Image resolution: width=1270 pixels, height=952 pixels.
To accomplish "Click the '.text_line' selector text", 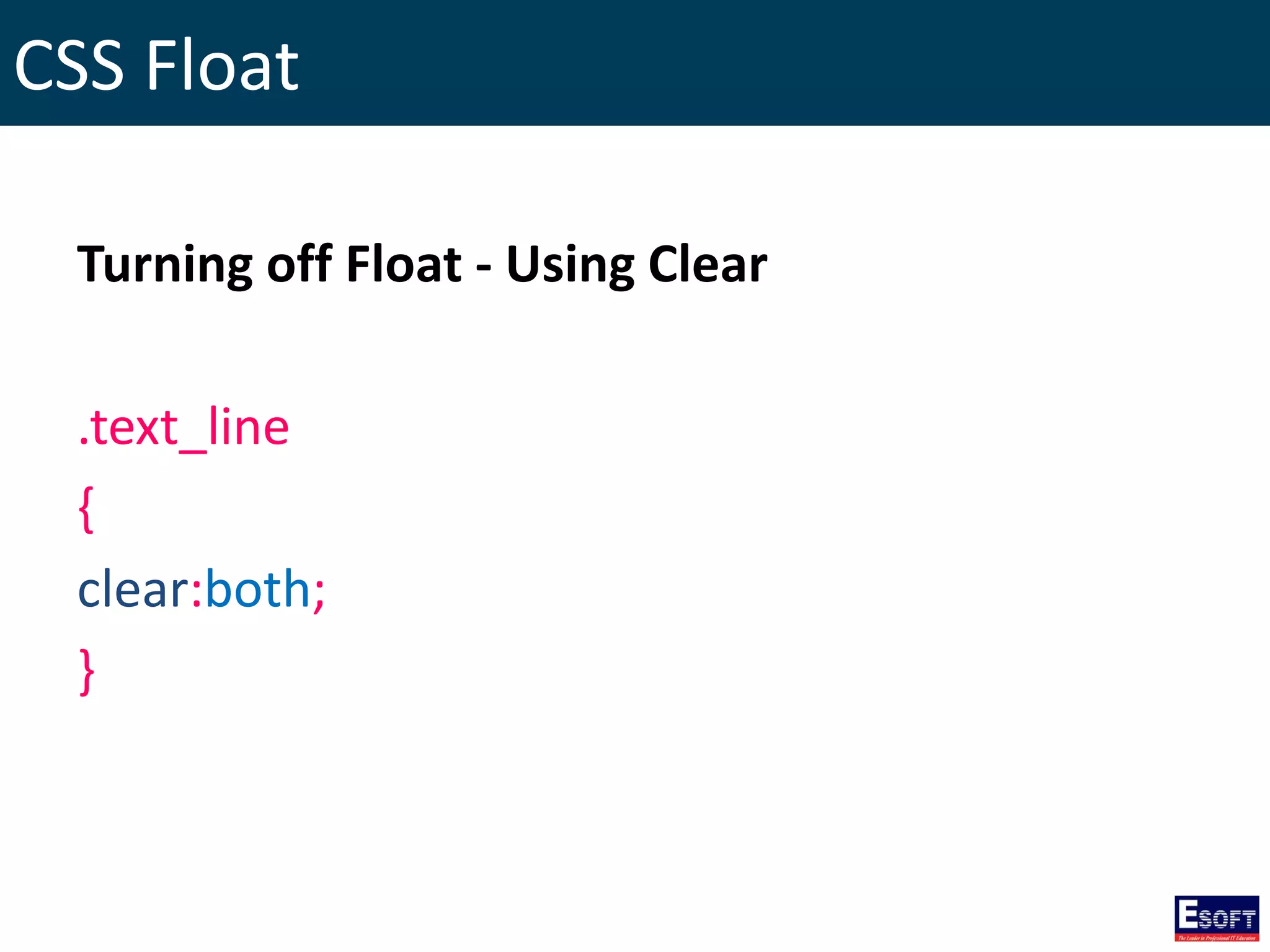I will [184, 428].
